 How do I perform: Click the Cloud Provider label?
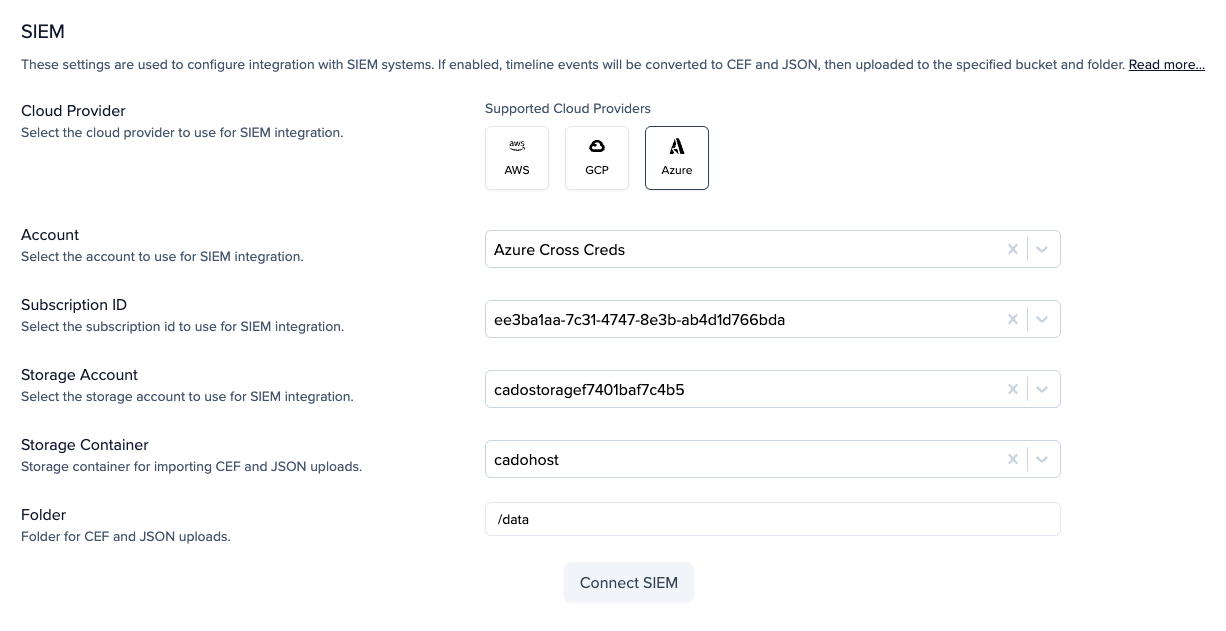73,111
